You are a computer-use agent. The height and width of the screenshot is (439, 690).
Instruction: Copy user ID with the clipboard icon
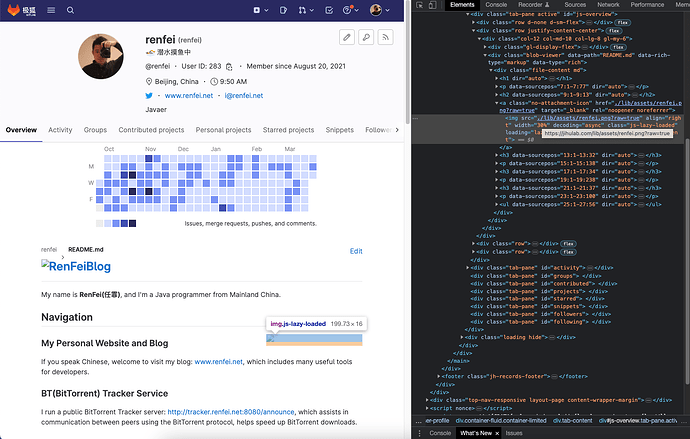(x=229, y=66)
